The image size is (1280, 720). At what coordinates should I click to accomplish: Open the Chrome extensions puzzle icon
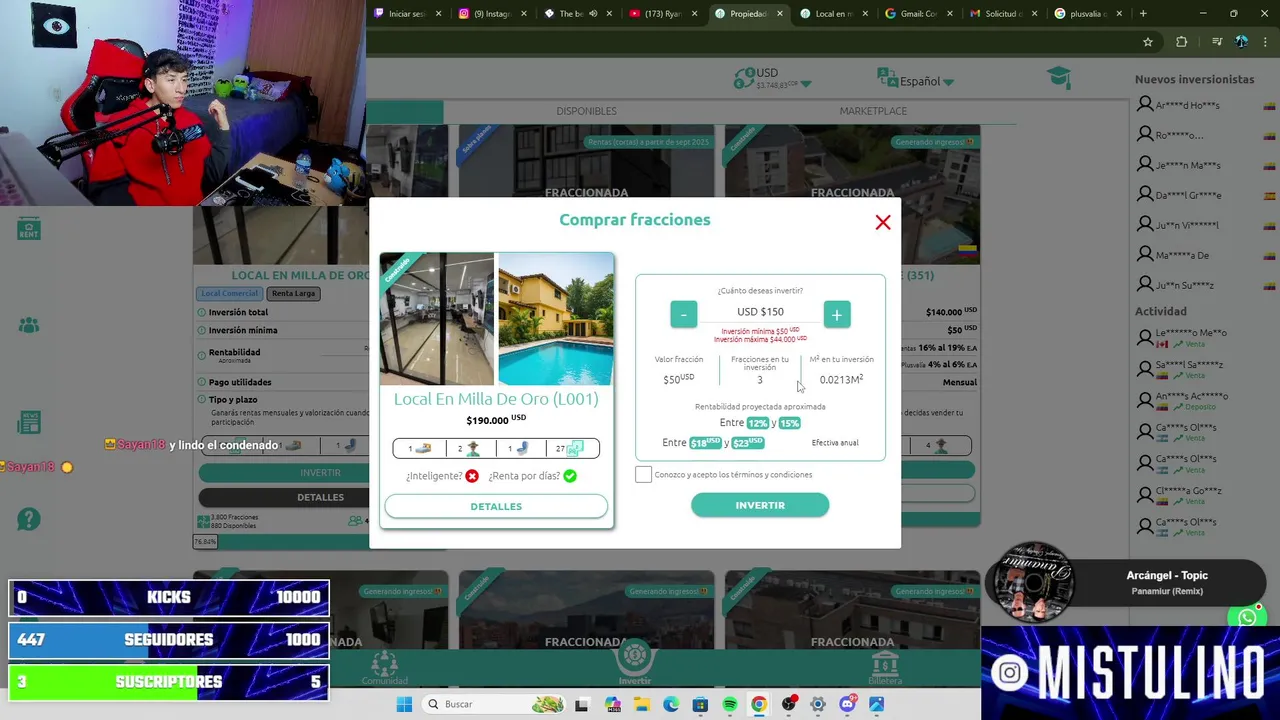coord(1182,42)
